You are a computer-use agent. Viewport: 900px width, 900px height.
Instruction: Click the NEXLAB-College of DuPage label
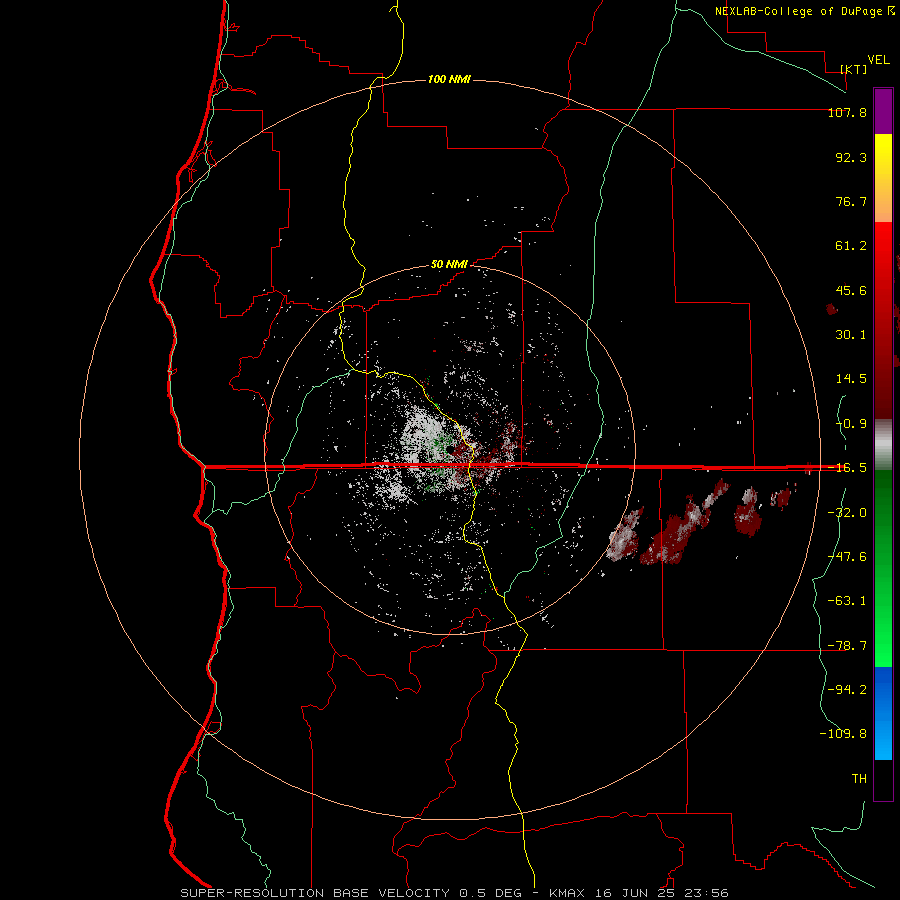pyautogui.click(x=800, y=11)
